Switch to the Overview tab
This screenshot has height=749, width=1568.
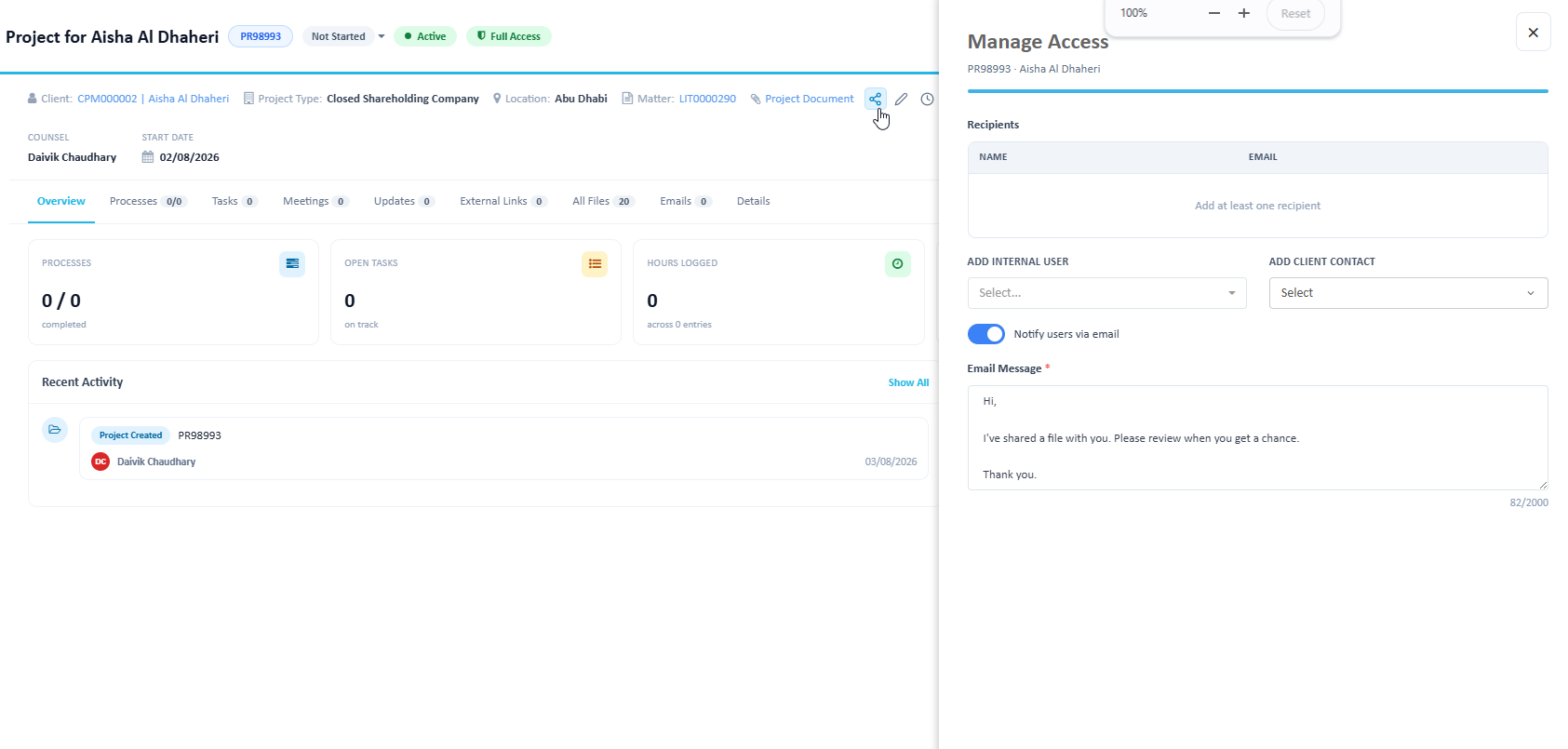(x=61, y=201)
